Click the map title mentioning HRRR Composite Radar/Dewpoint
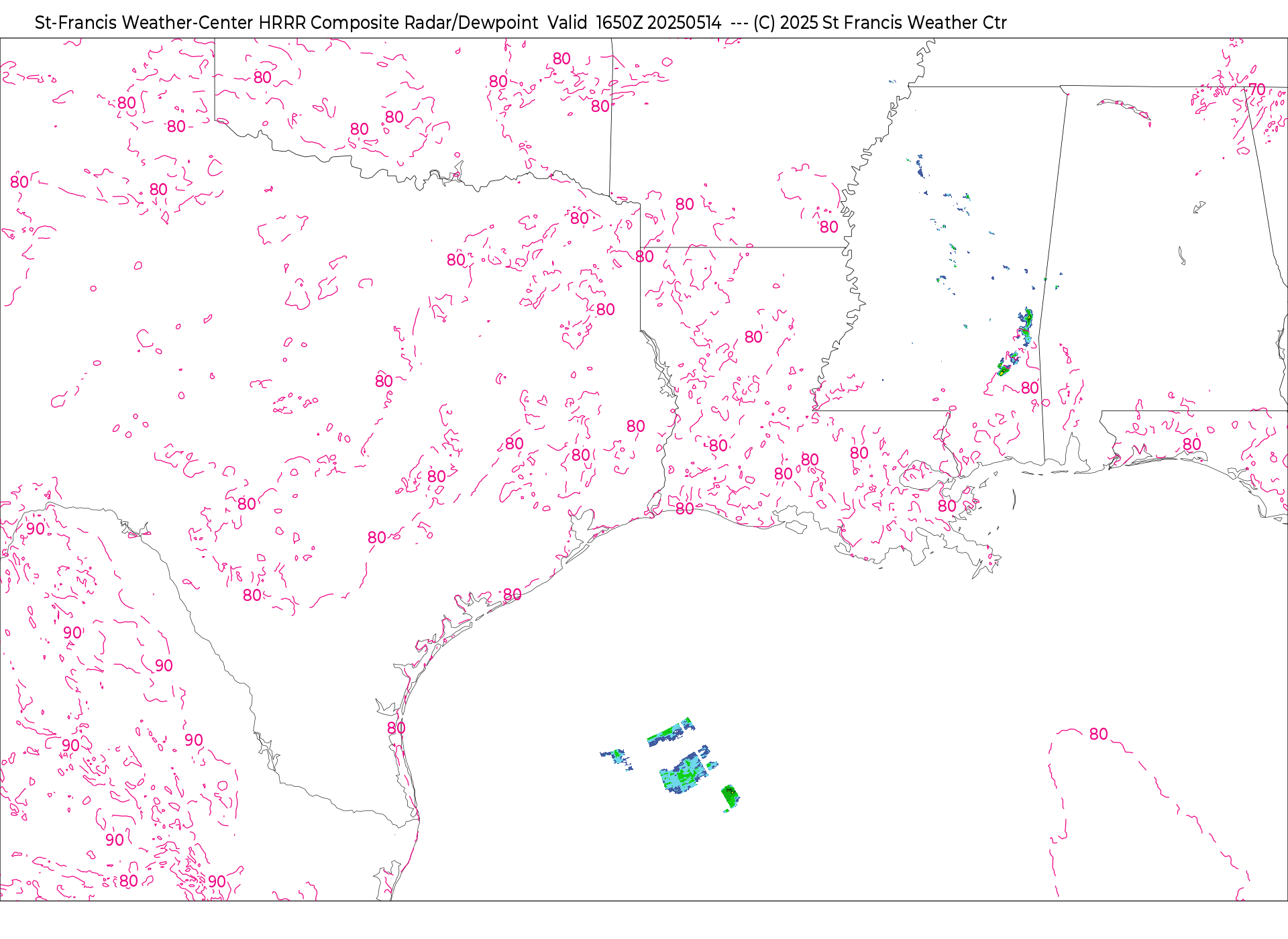 coord(521,23)
